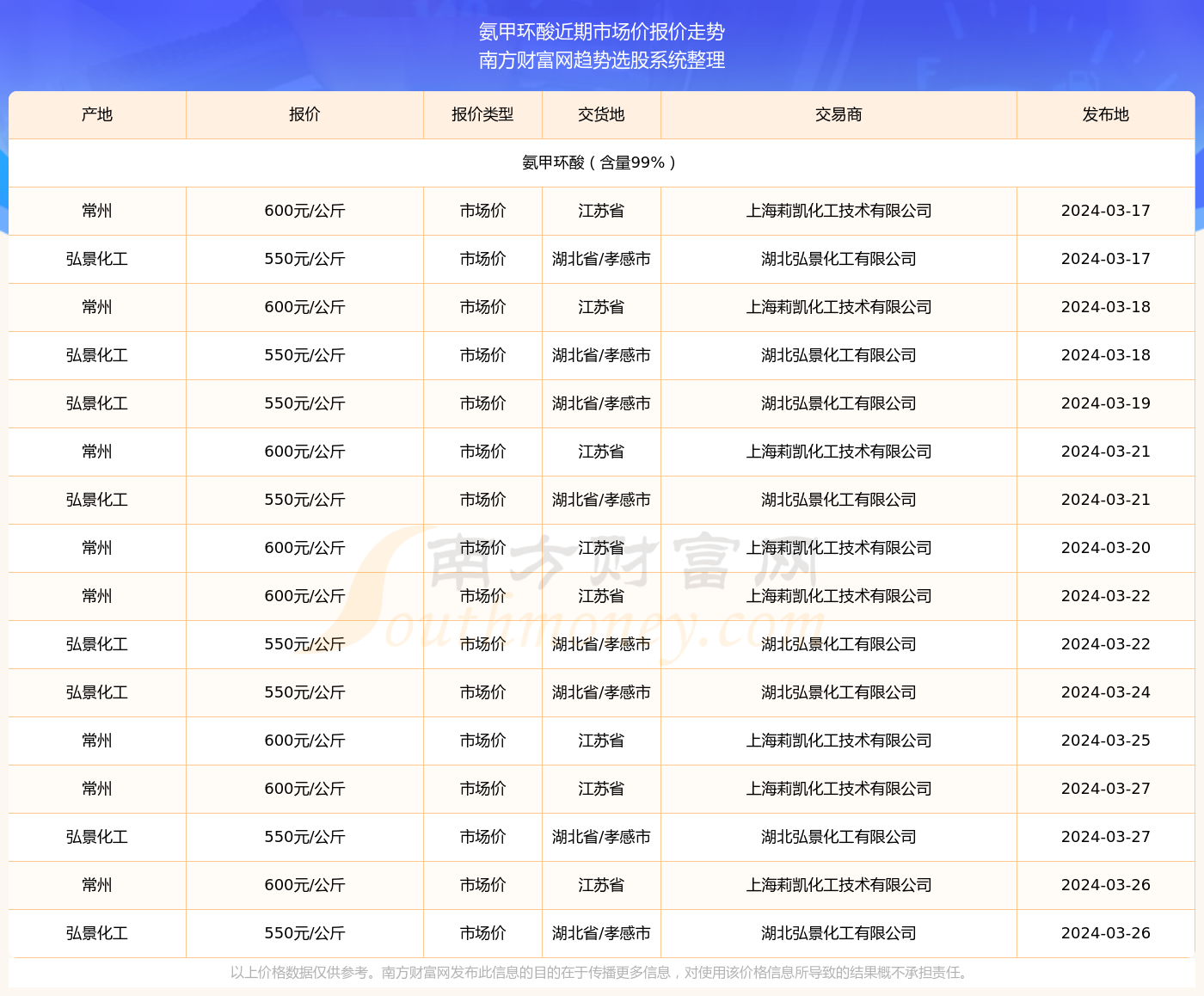Click 江苏省 in the 2024-03-25 row
This screenshot has width=1204, height=996.
coord(601,741)
